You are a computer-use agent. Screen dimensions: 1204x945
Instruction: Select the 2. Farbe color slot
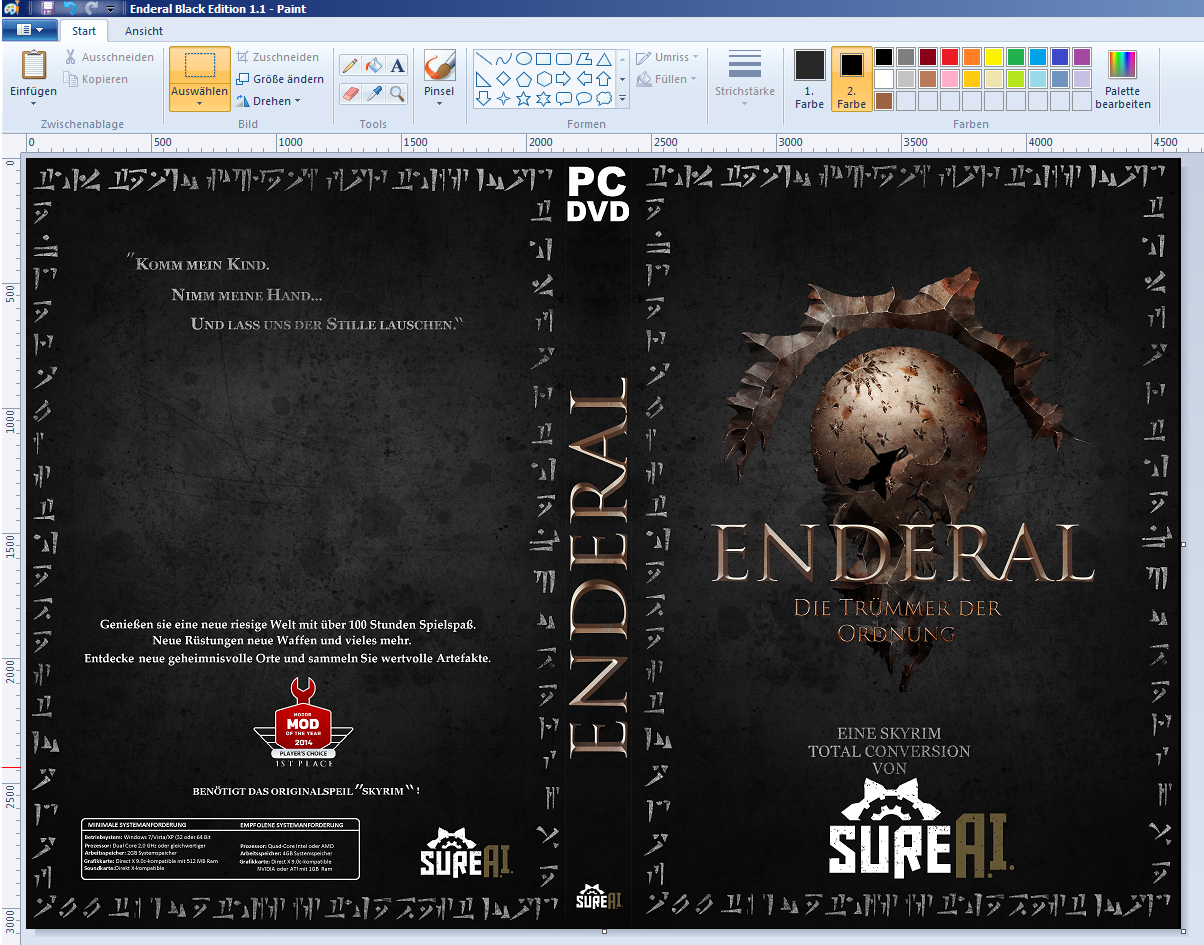pyautogui.click(x=851, y=79)
